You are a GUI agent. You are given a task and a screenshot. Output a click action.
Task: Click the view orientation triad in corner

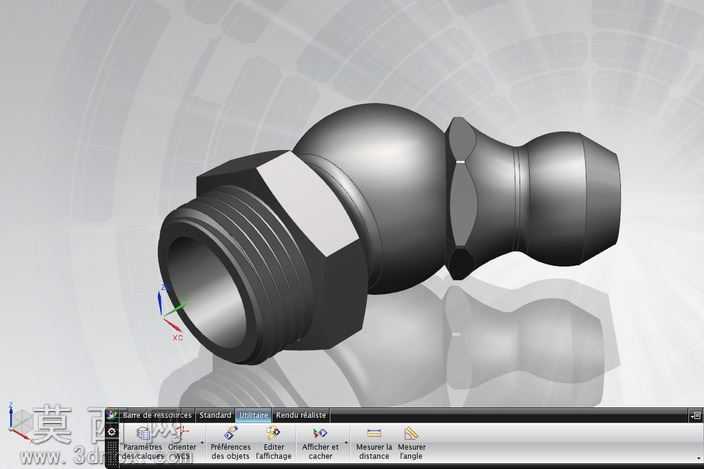[x=18, y=422]
